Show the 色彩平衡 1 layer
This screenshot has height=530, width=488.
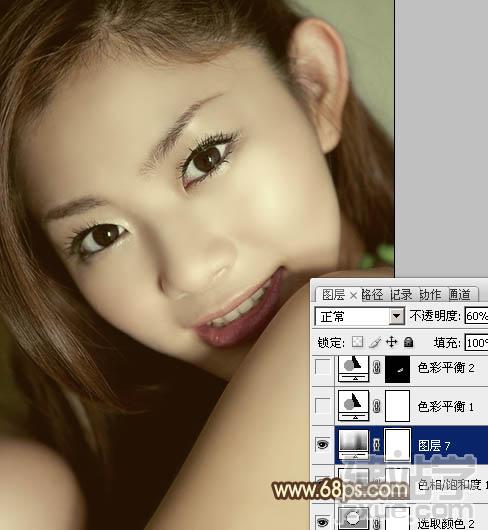[322, 406]
